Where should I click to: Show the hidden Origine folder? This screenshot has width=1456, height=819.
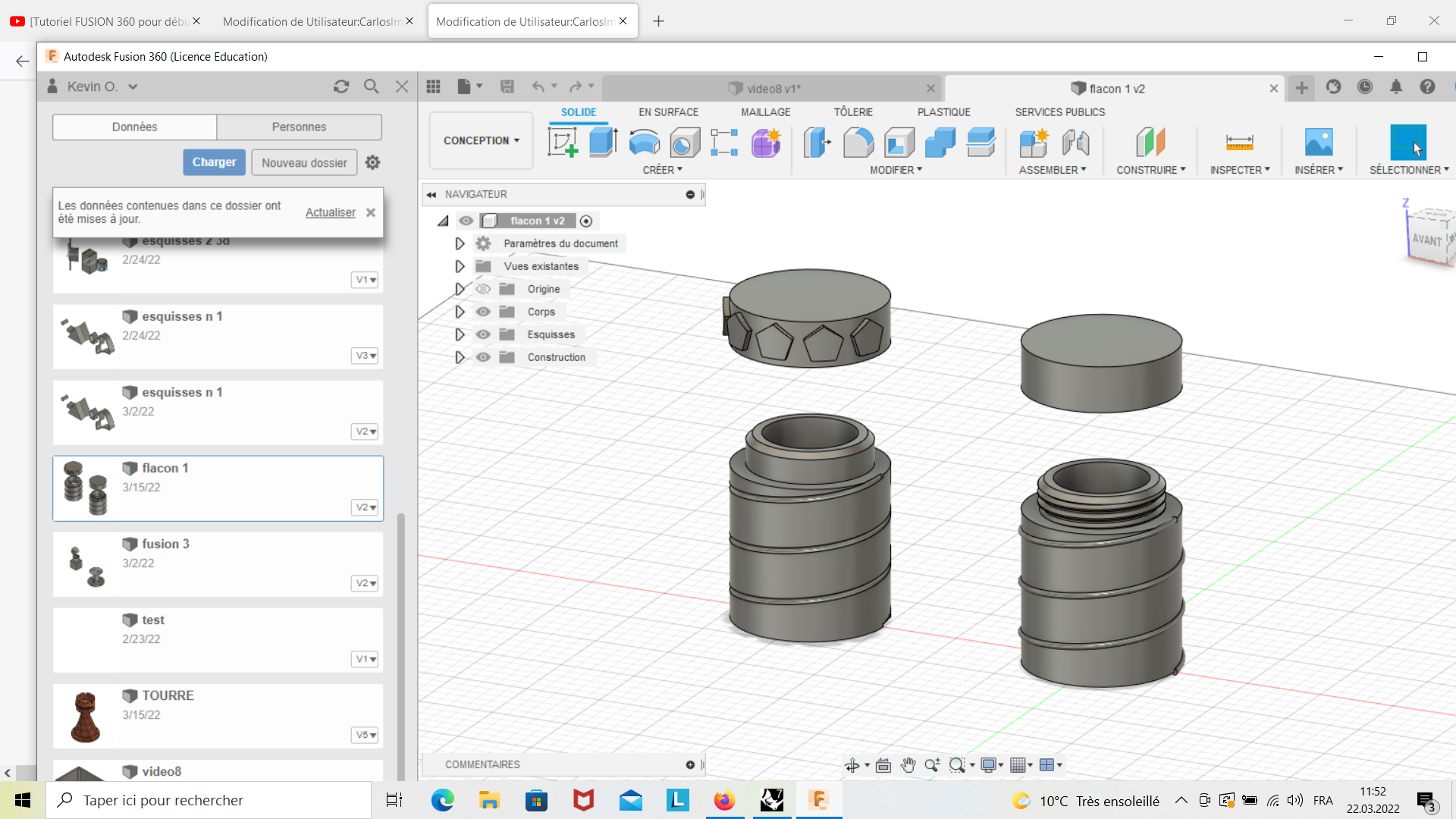[x=483, y=289]
